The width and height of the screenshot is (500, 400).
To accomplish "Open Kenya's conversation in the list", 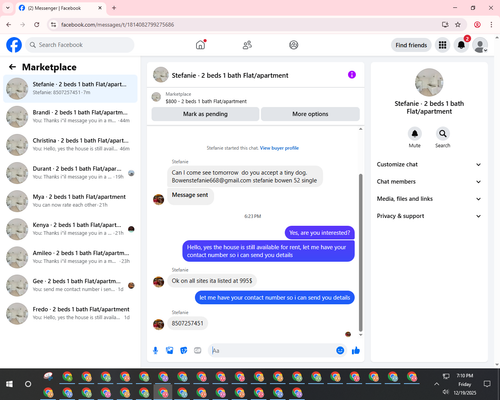I will (70, 229).
